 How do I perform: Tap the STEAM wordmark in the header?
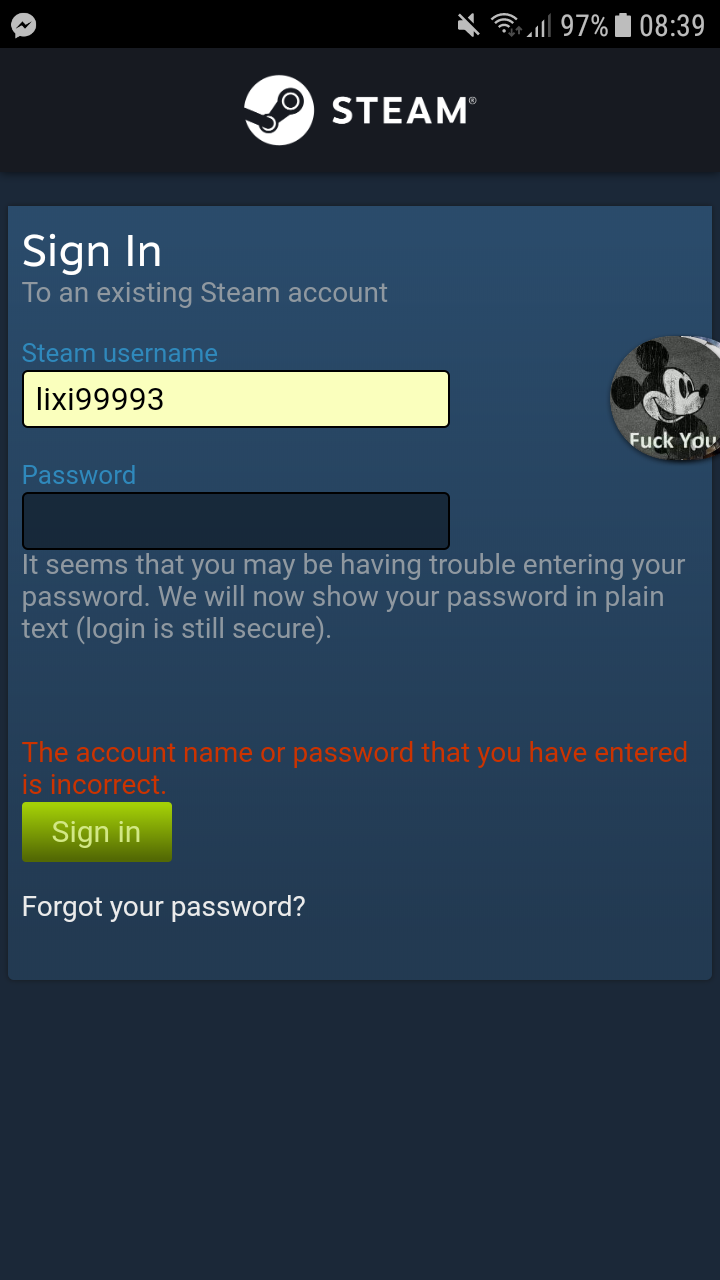click(403, 110)
